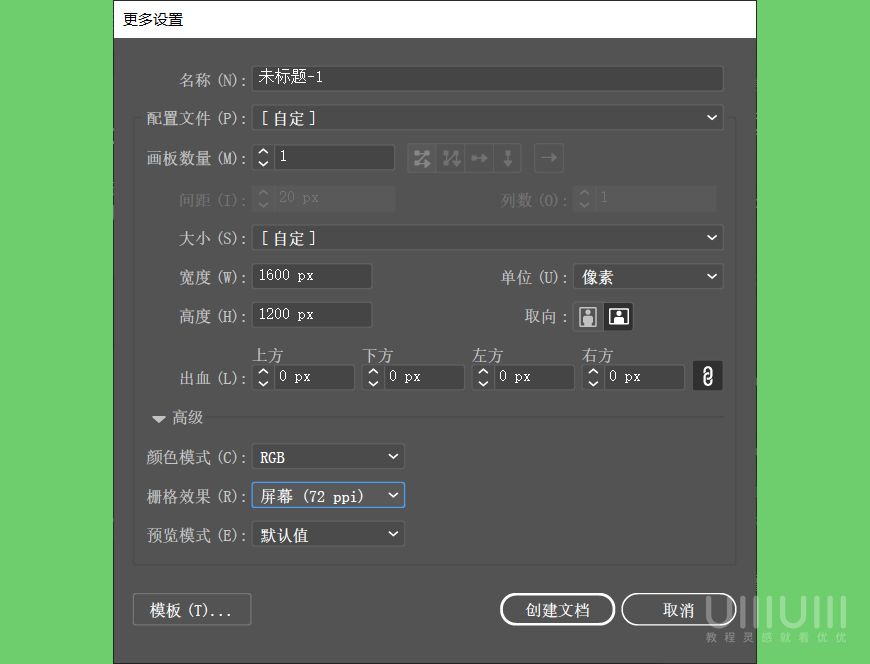Select landscape orientation for the document
870x664 pixels.
[x=618, y=316]
